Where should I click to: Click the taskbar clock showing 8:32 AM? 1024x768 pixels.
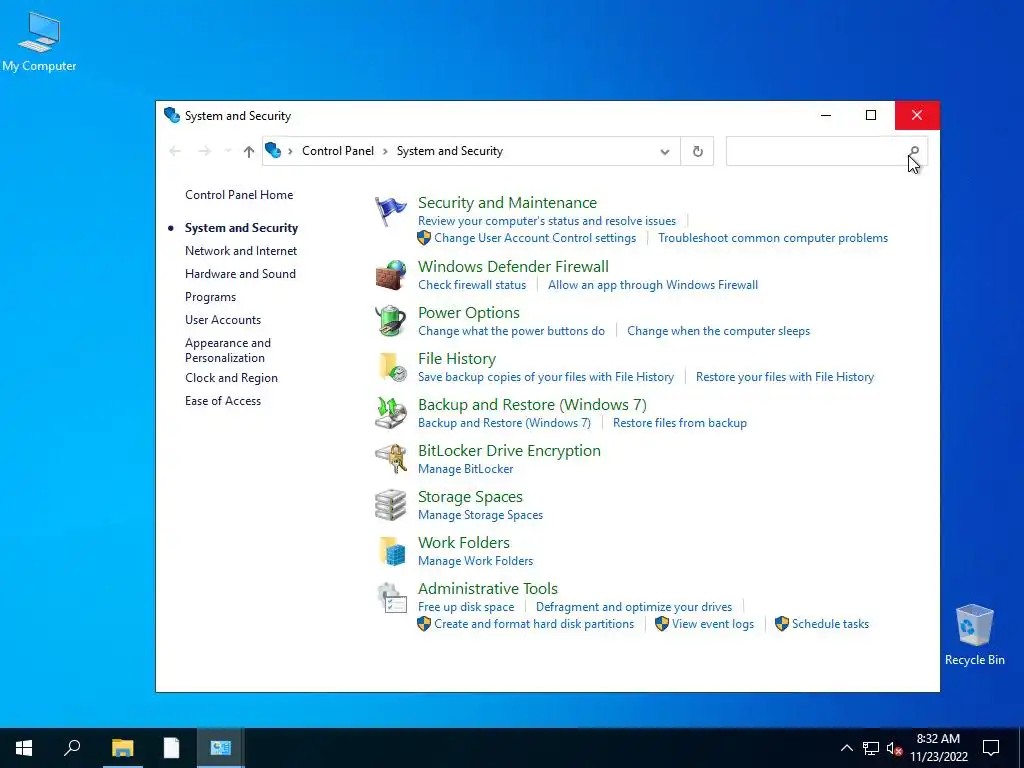coord(938,748)
